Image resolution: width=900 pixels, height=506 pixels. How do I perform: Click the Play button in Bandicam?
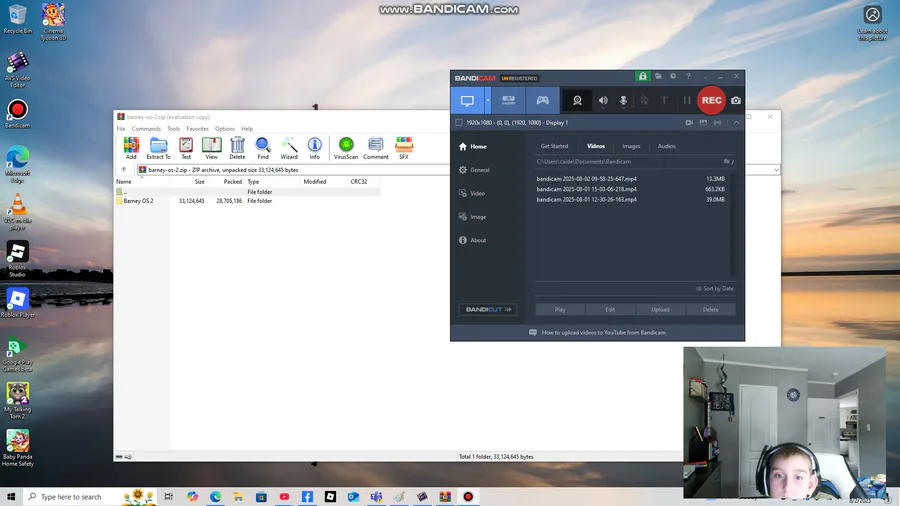pyautogui.click(x=560, y=309)
